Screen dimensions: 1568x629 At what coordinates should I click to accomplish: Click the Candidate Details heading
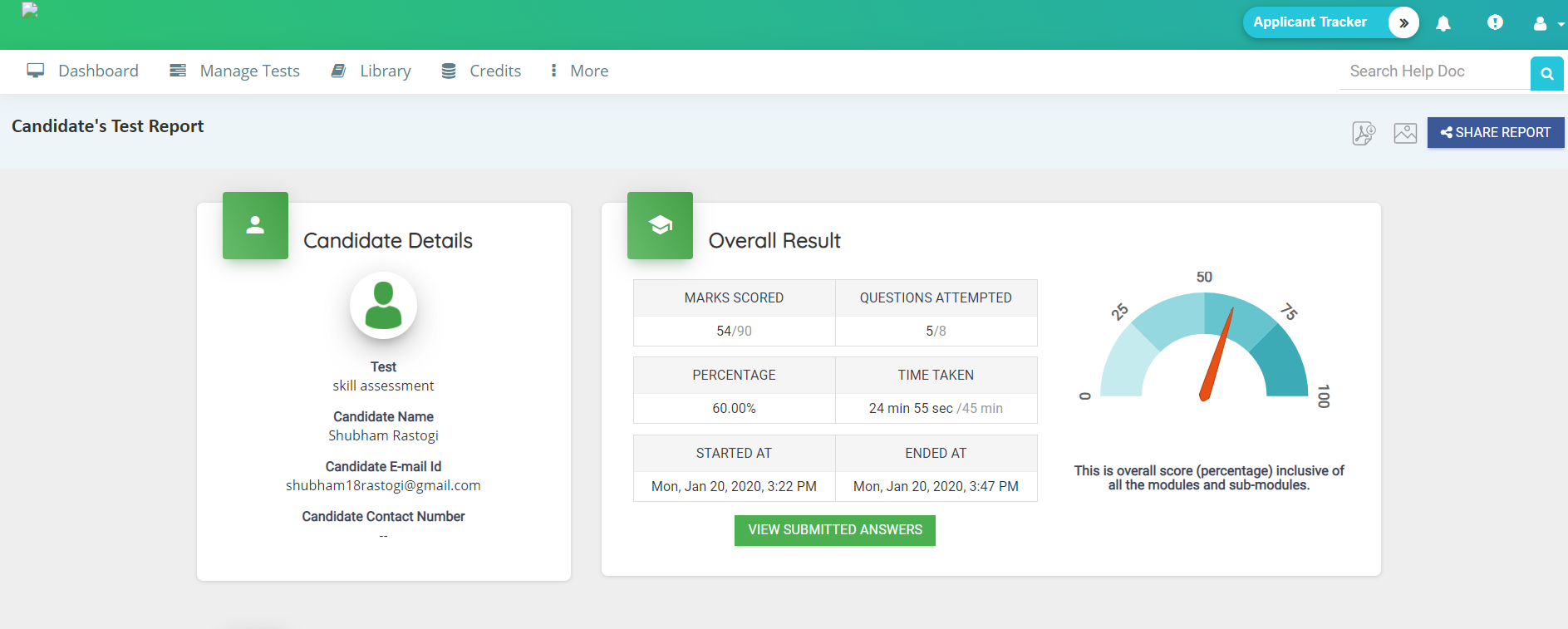388,241
